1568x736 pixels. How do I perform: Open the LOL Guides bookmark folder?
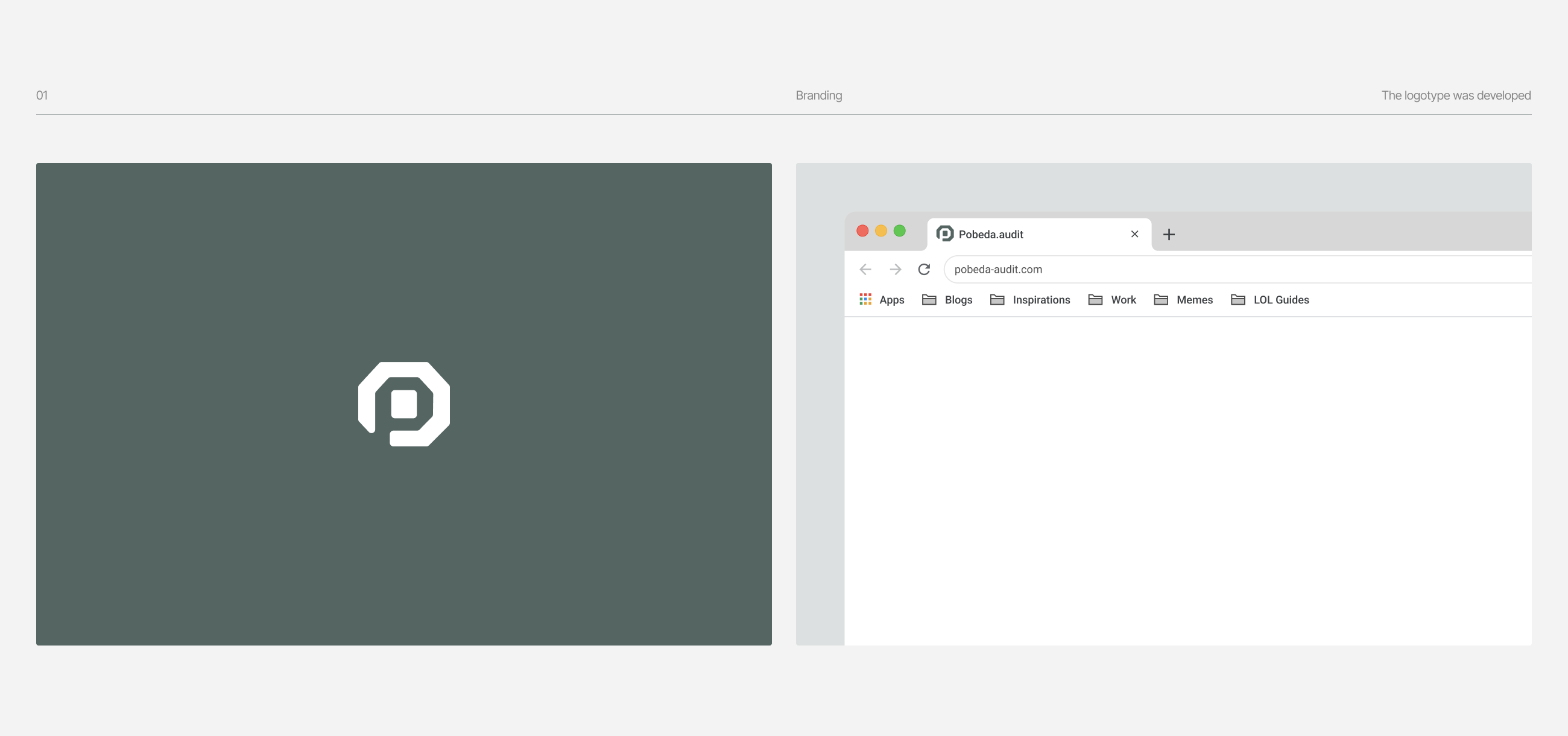1269,299
